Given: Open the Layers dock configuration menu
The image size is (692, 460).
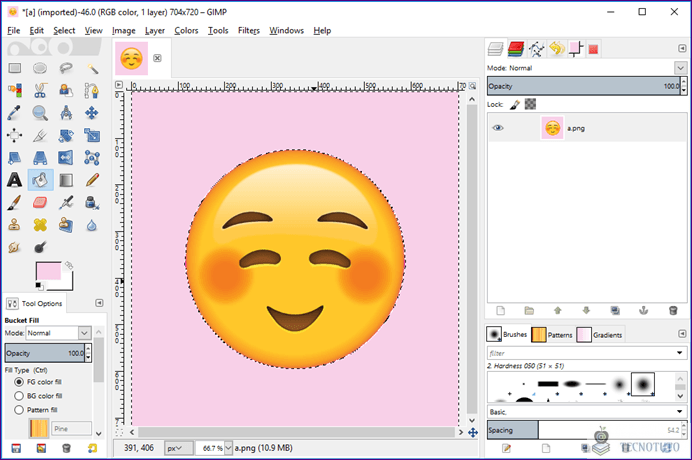Looking at the screenshot, I should tap(682, 48).
